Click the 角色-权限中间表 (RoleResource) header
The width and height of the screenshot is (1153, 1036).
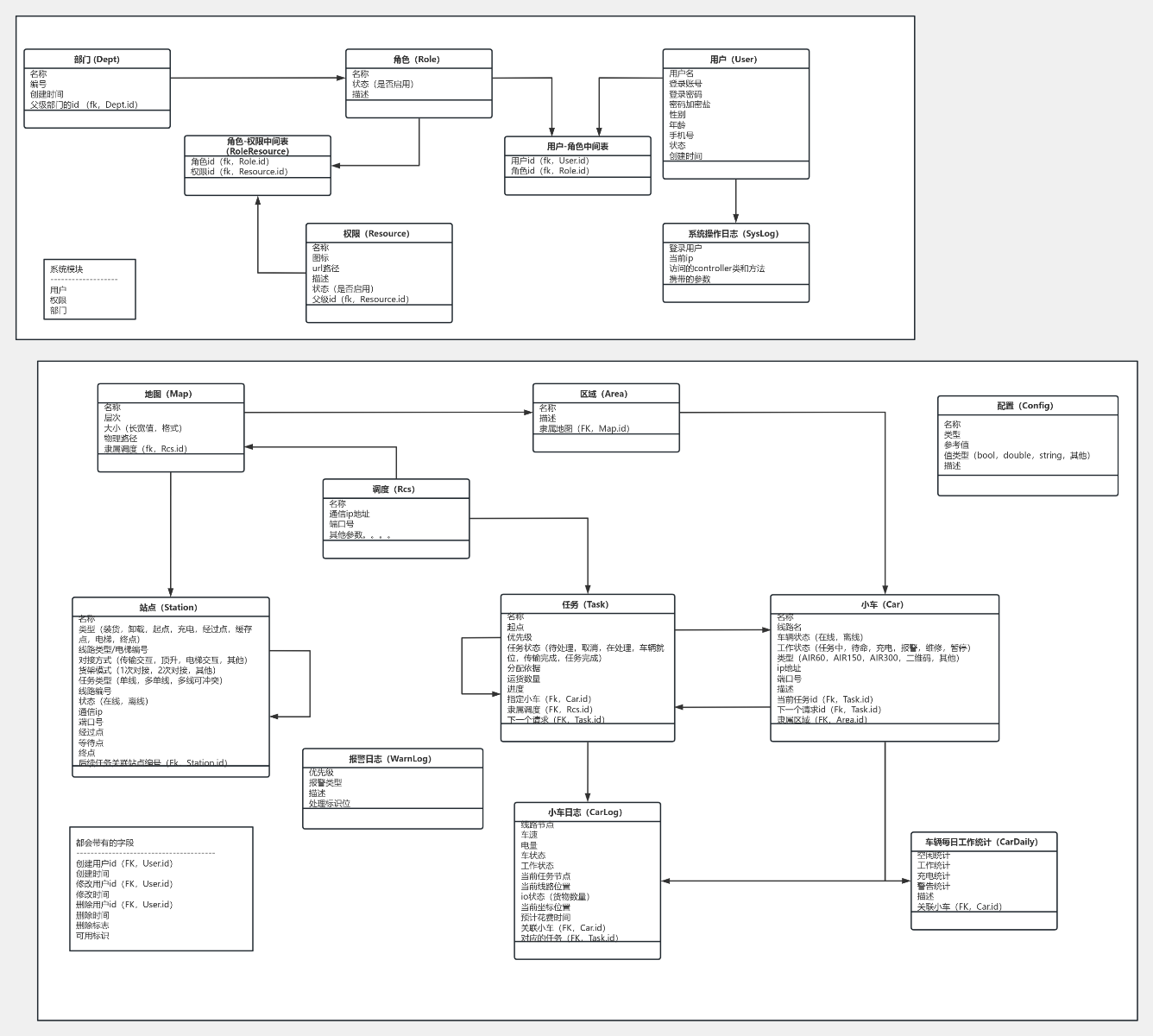(x=257, y=146)
